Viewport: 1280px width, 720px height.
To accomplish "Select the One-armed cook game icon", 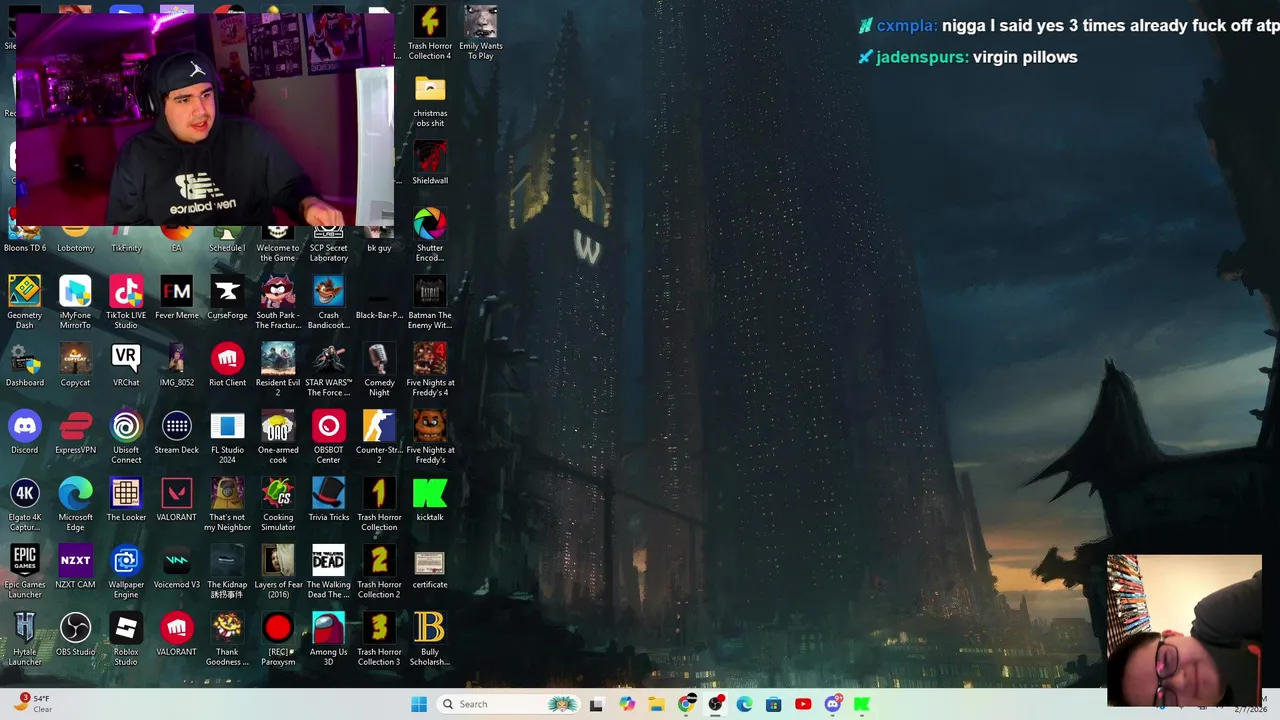I will (x=278, y=436).
